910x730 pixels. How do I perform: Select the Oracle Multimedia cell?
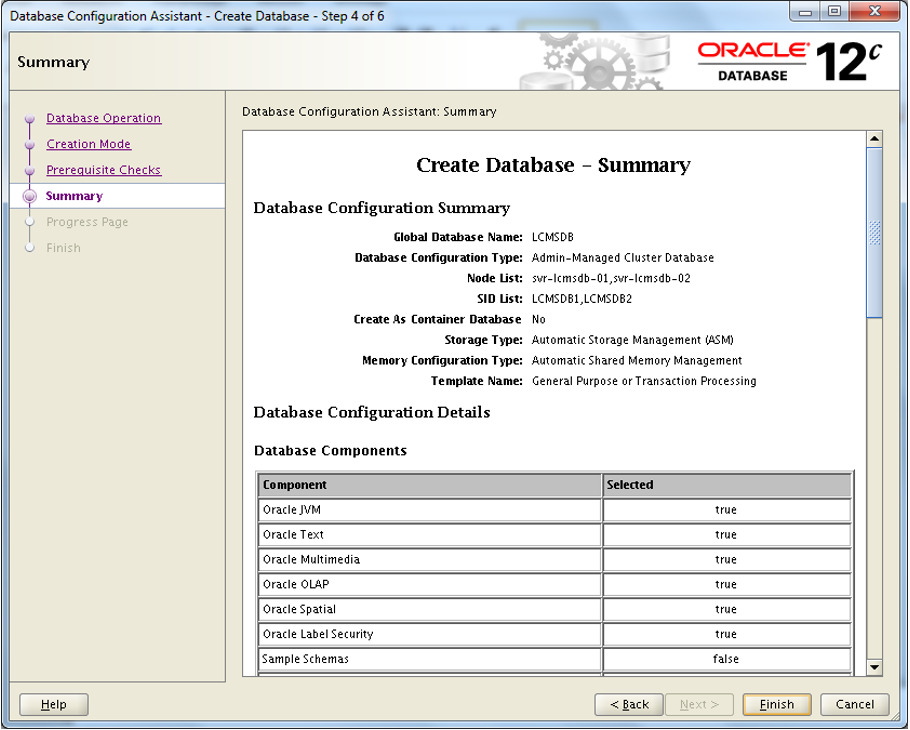(x=429, y=560)
